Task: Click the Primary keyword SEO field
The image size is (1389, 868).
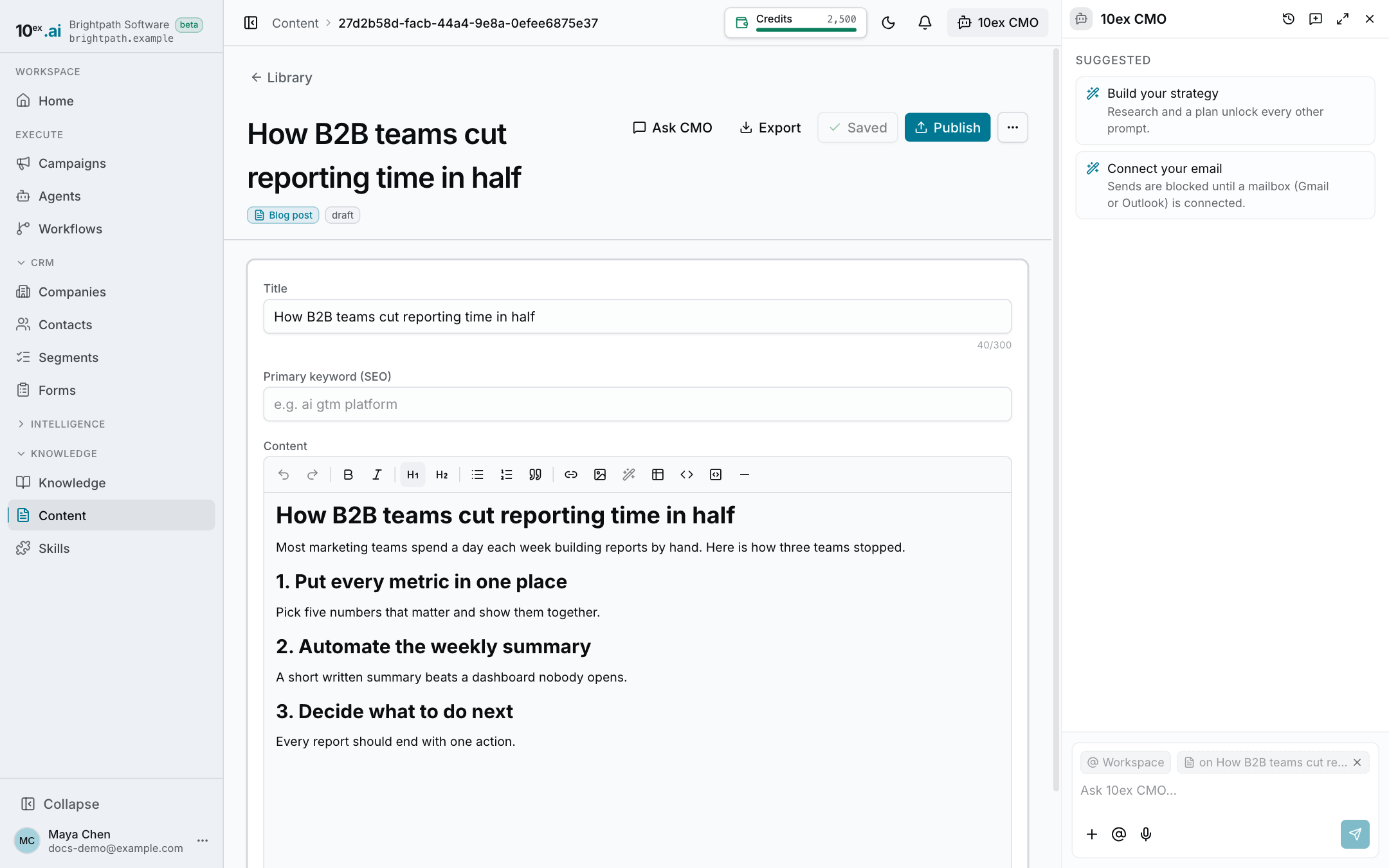Action: tap(637, 404)
